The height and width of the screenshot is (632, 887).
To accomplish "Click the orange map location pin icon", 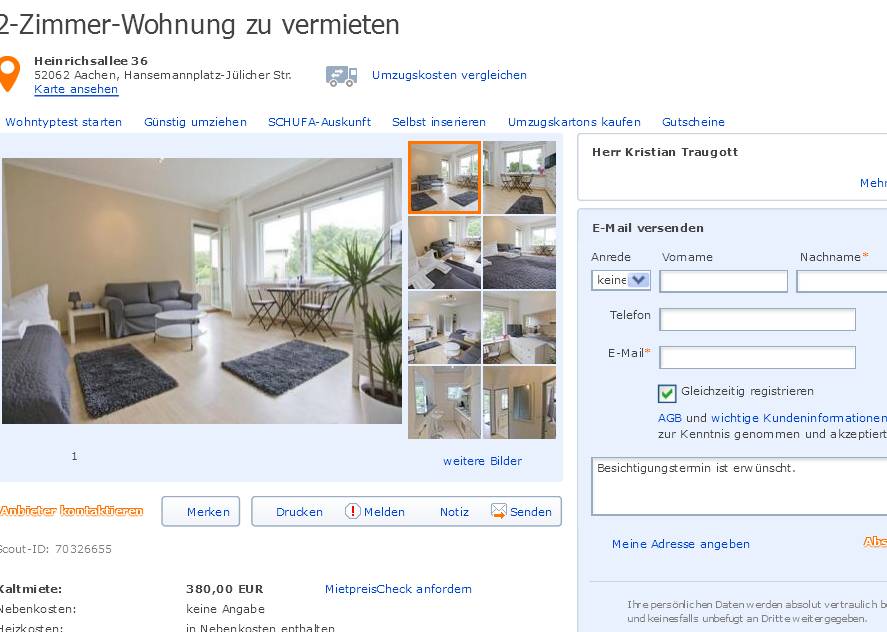I will tap(9, 73).
